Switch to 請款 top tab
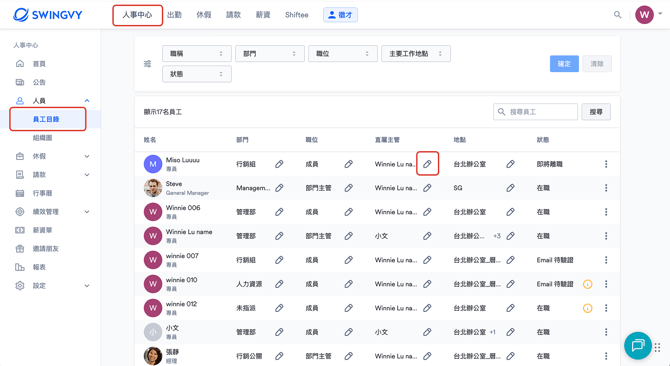This screenshot has height=366, width=670. 233,15
